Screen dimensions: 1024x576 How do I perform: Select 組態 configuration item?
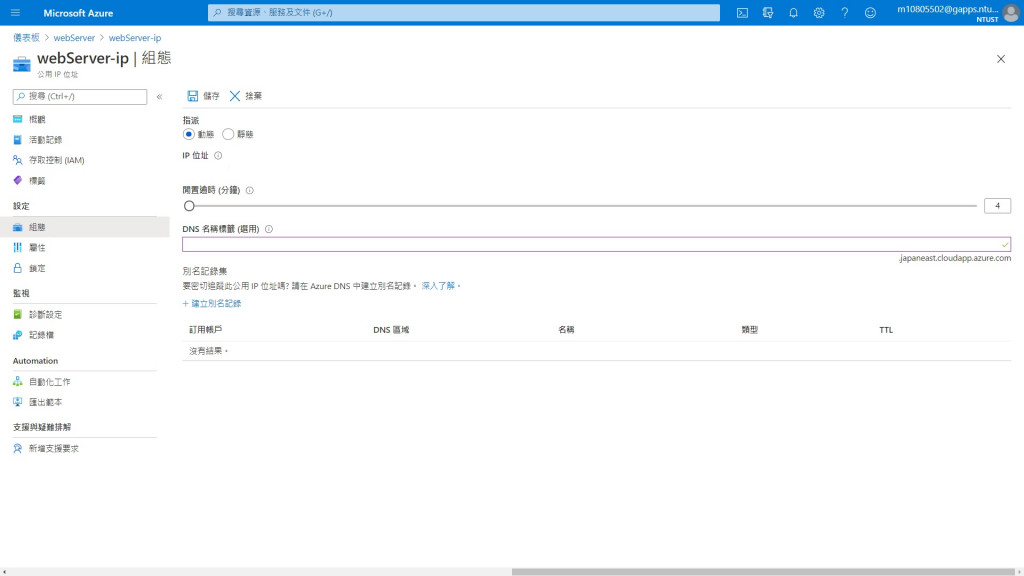[x=85, y=227]
